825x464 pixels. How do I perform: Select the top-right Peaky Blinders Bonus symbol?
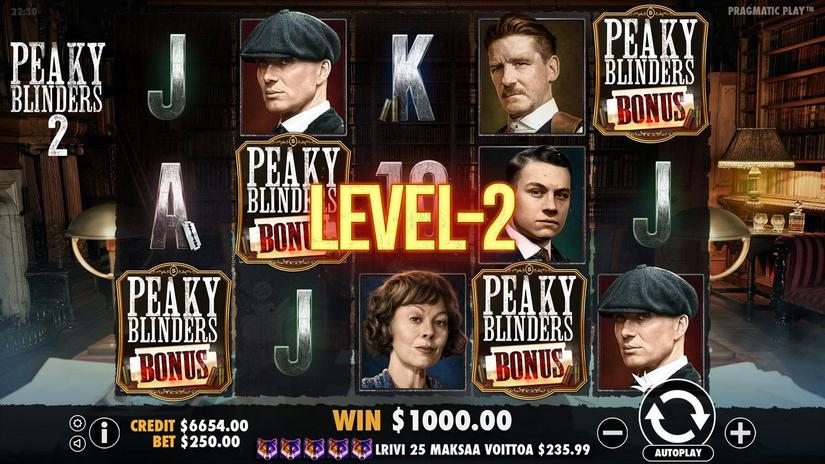(650, 74)
